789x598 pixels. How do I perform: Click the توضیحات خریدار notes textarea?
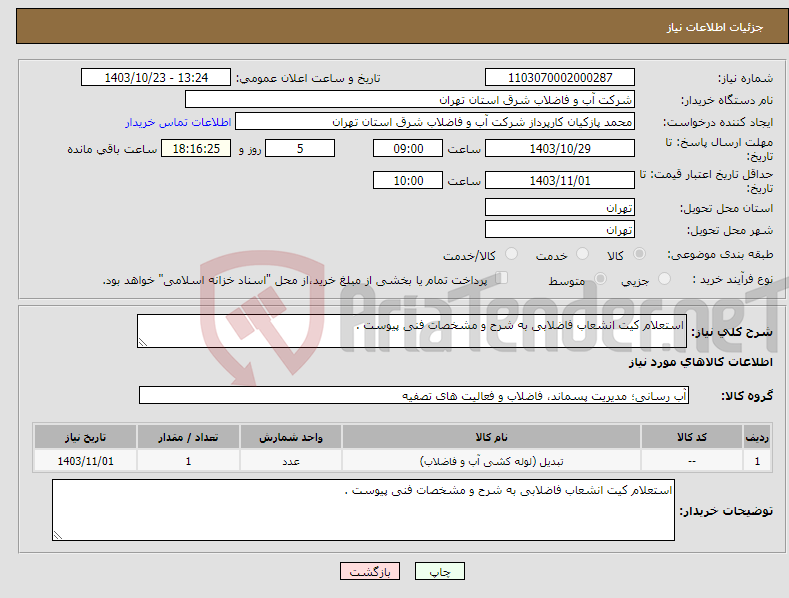coord(363,510)
